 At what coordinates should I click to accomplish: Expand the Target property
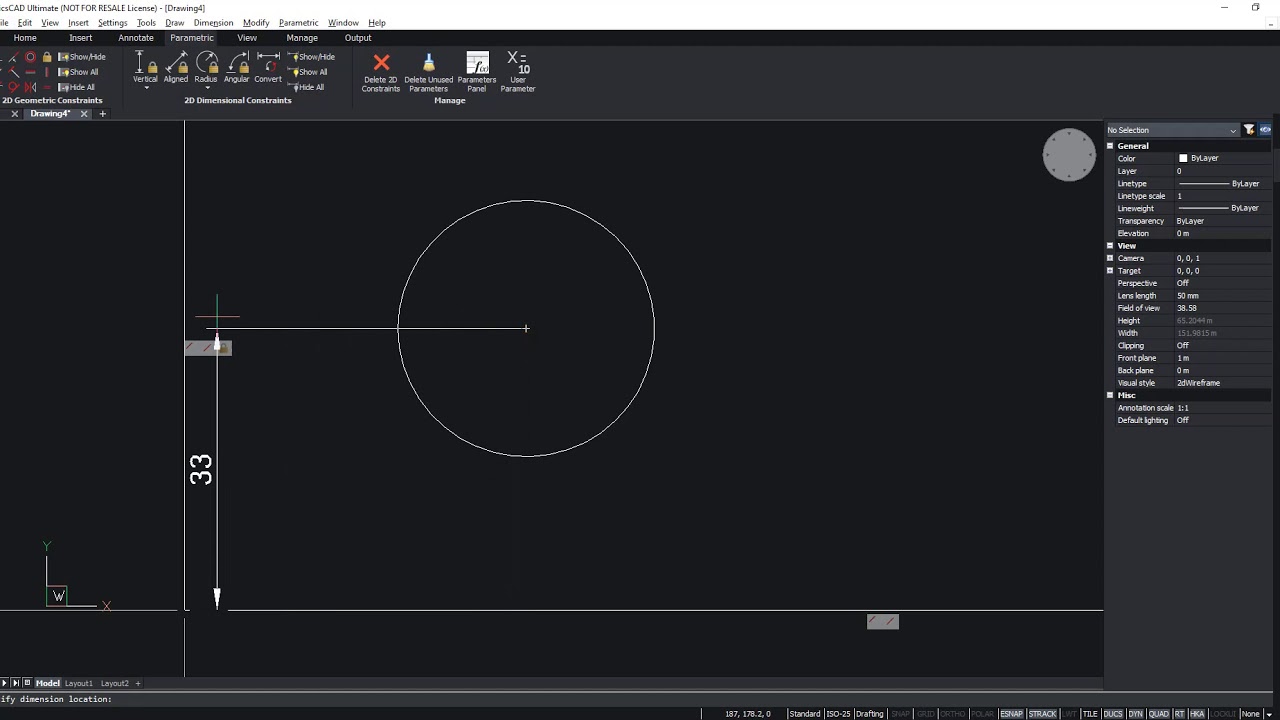(x=1110, y=271)
